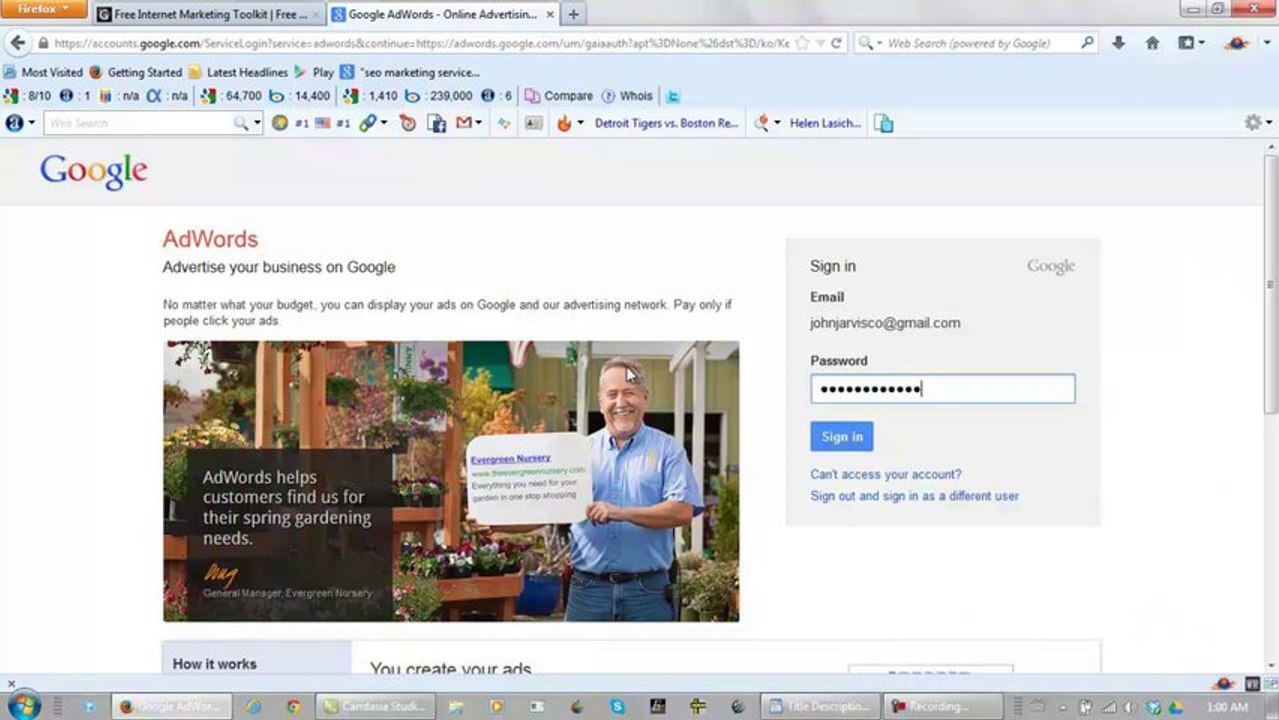The width and height of the screenshot is (1279, 720).
Task: Click the search magnifier in search box
Action: pos(1087,43)
